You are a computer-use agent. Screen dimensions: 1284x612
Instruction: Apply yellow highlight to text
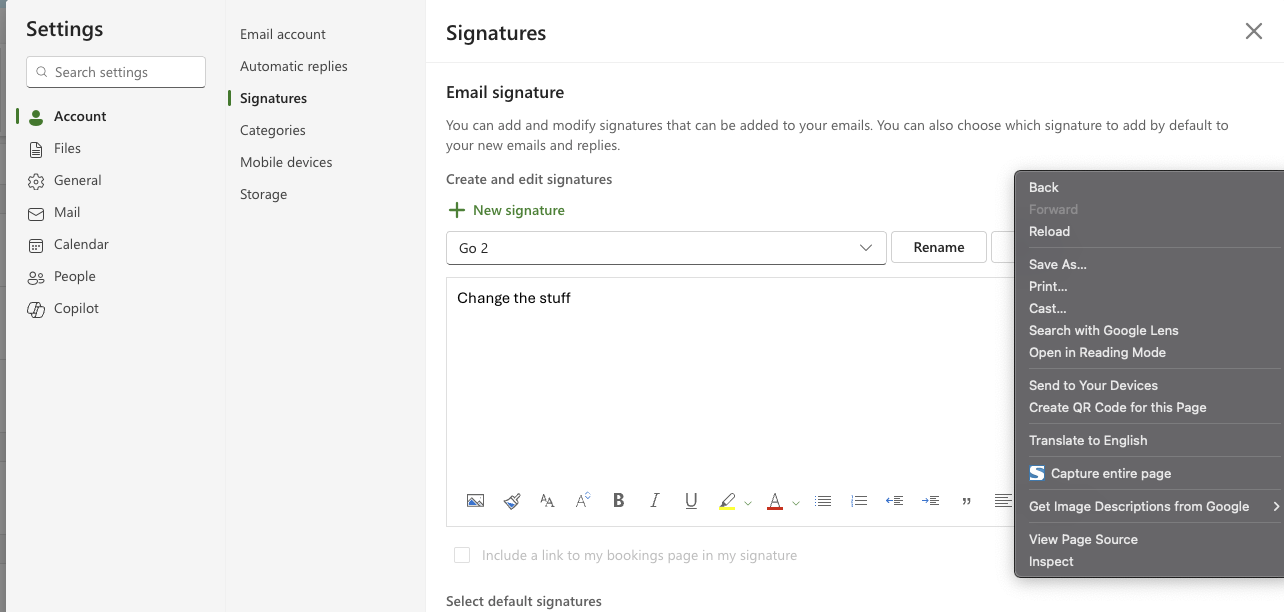click(727, 501)
